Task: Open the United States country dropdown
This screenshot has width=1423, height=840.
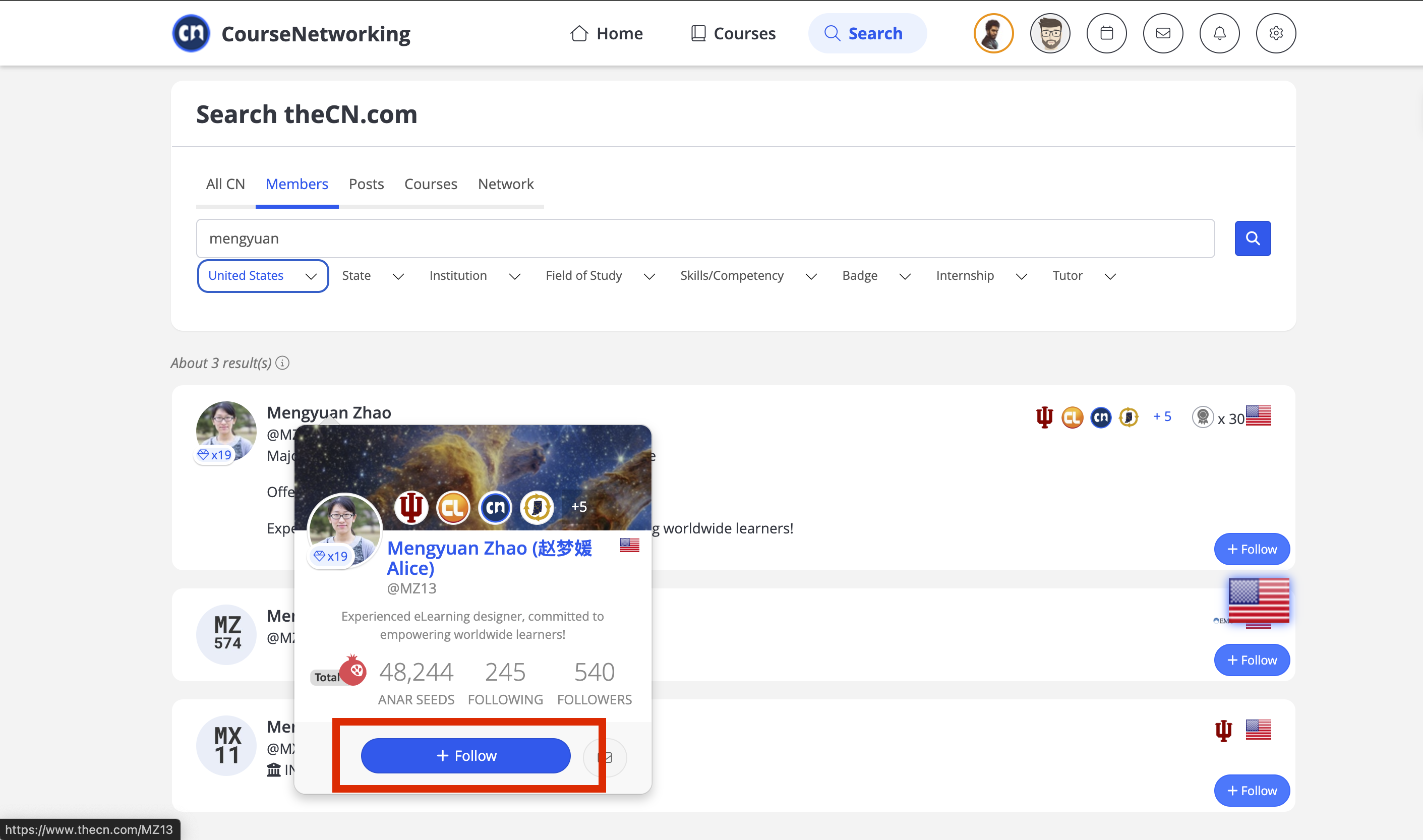Action: click(x=263, y=276)
